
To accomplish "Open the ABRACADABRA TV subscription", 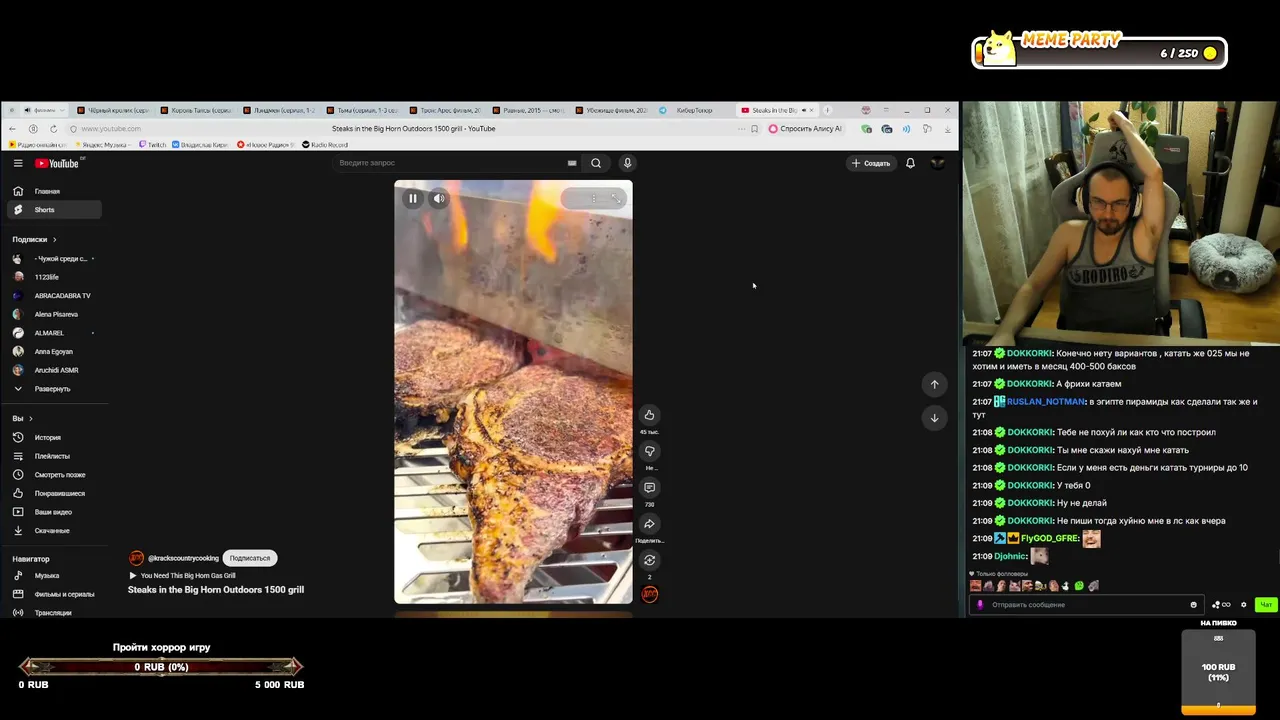I will [x=54, y=296].
